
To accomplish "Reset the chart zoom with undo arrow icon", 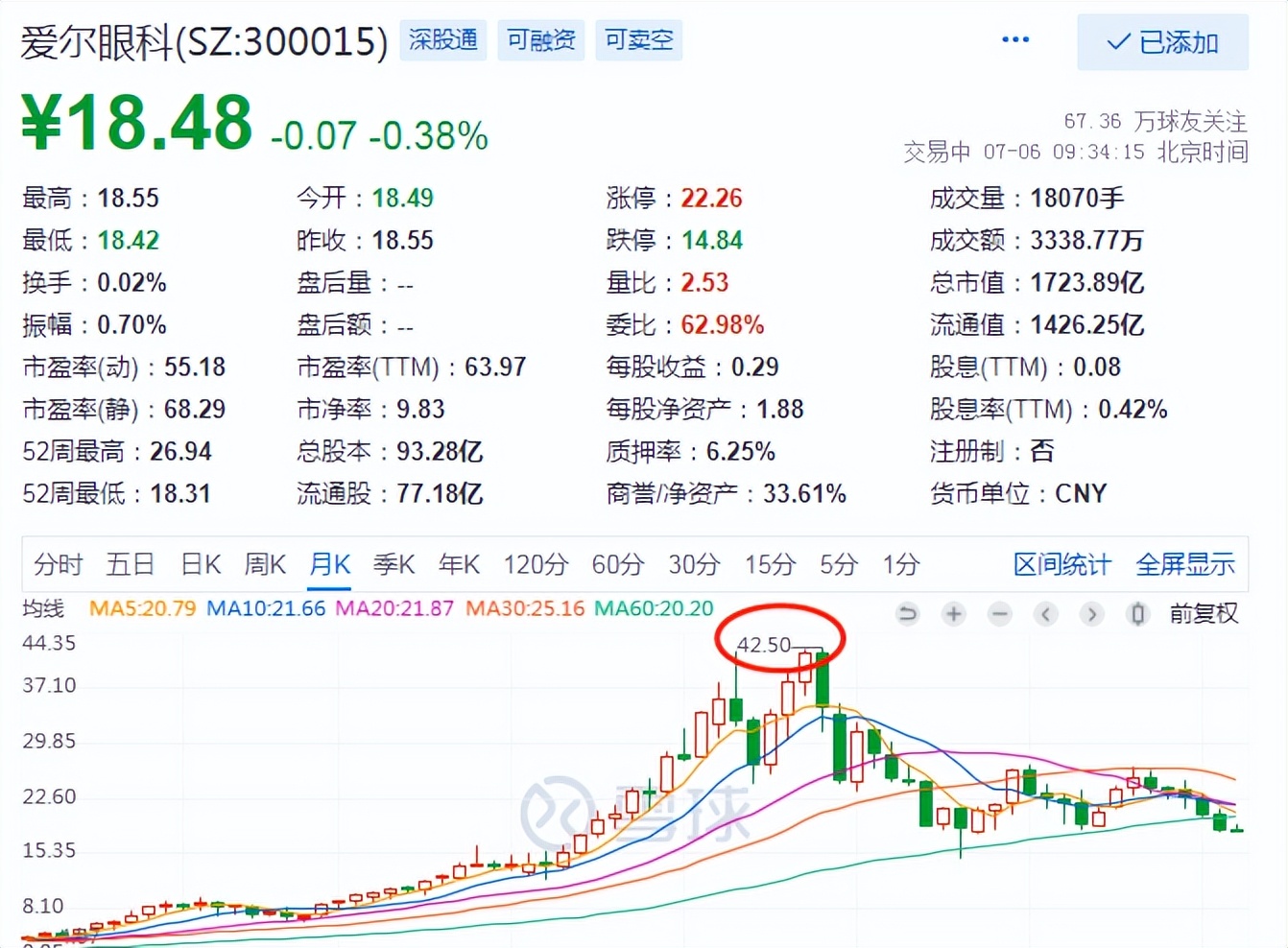I will tap(908, 614).
